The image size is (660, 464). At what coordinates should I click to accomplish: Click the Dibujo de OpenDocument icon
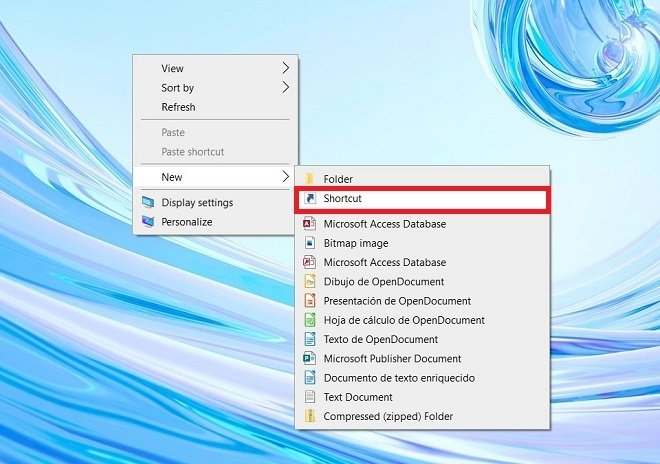[310, 281]
